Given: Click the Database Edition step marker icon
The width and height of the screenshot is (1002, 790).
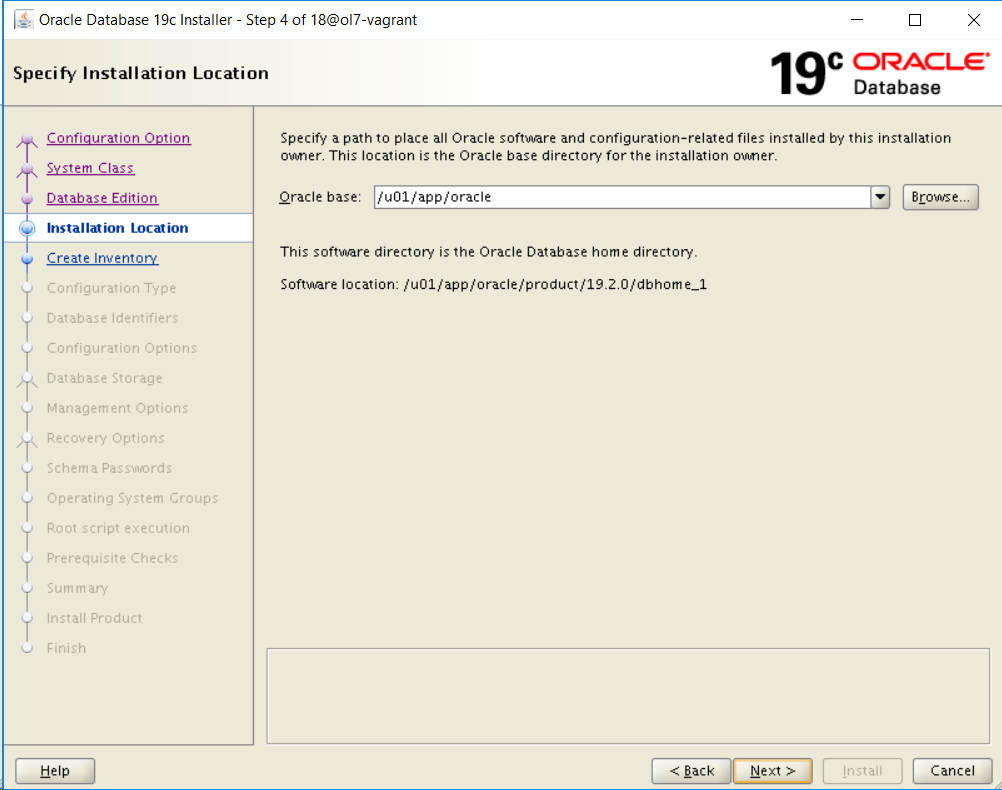Looking at the screenshot, I should coord(27,199).
